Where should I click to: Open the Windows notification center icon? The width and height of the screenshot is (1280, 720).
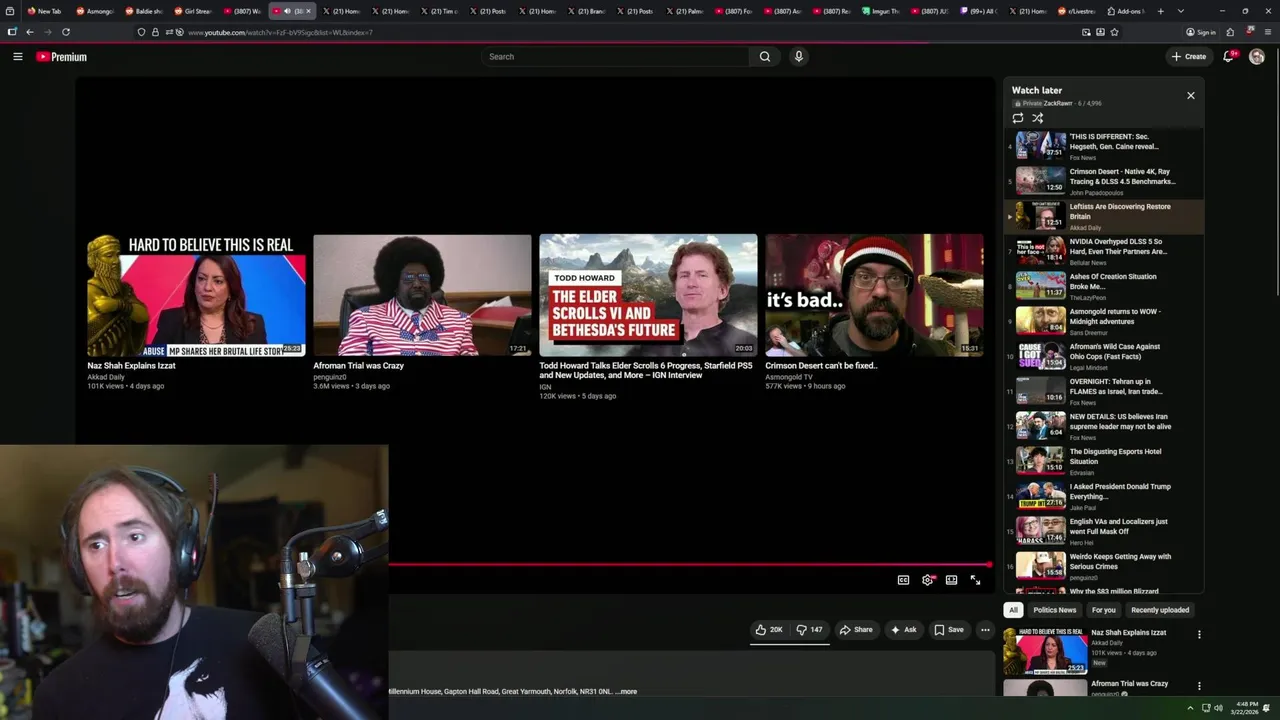pos(1267,708)
